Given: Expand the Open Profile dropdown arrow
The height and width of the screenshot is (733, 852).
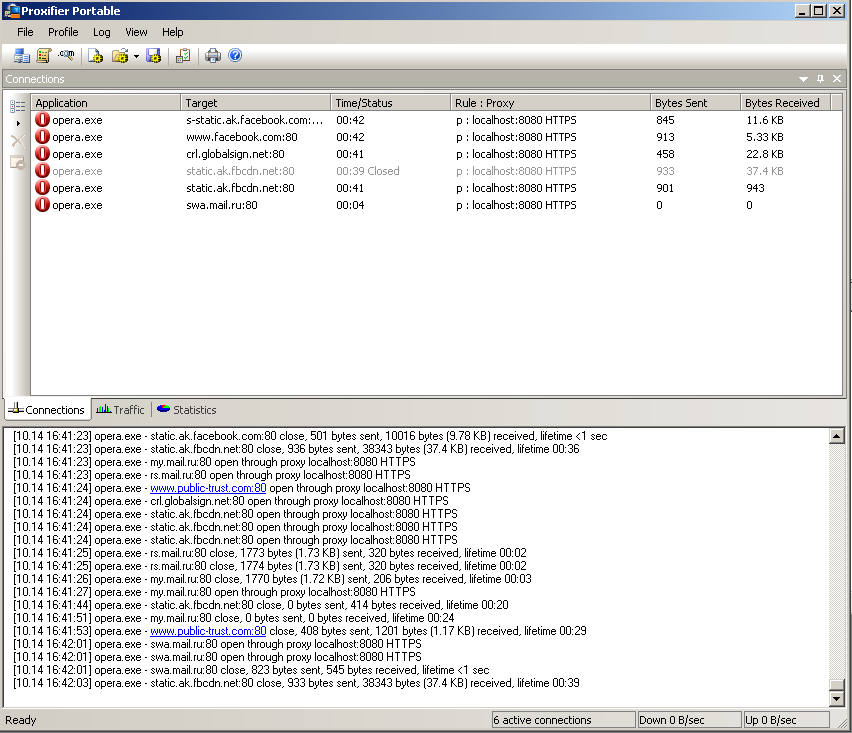Looking at the screenshot, I should coord(136,56).
